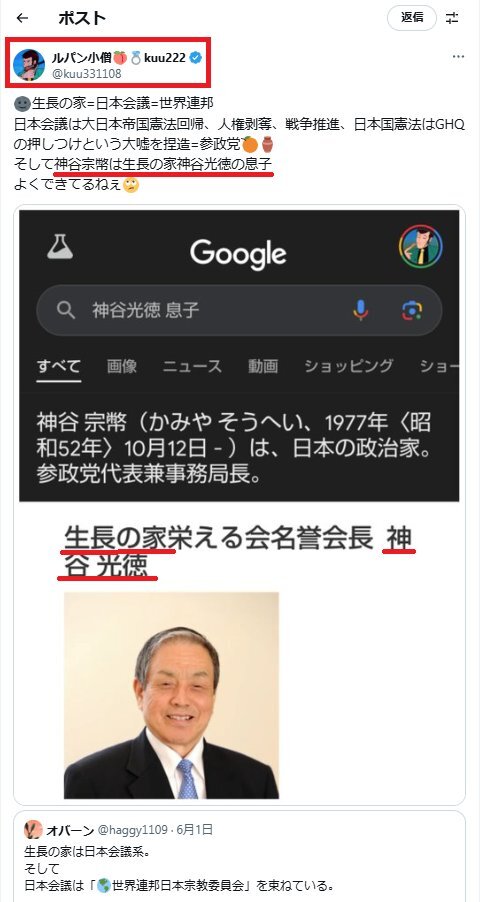Click the Lupin avatar of kuu331108
482x902 pixels.
point(28,63)
